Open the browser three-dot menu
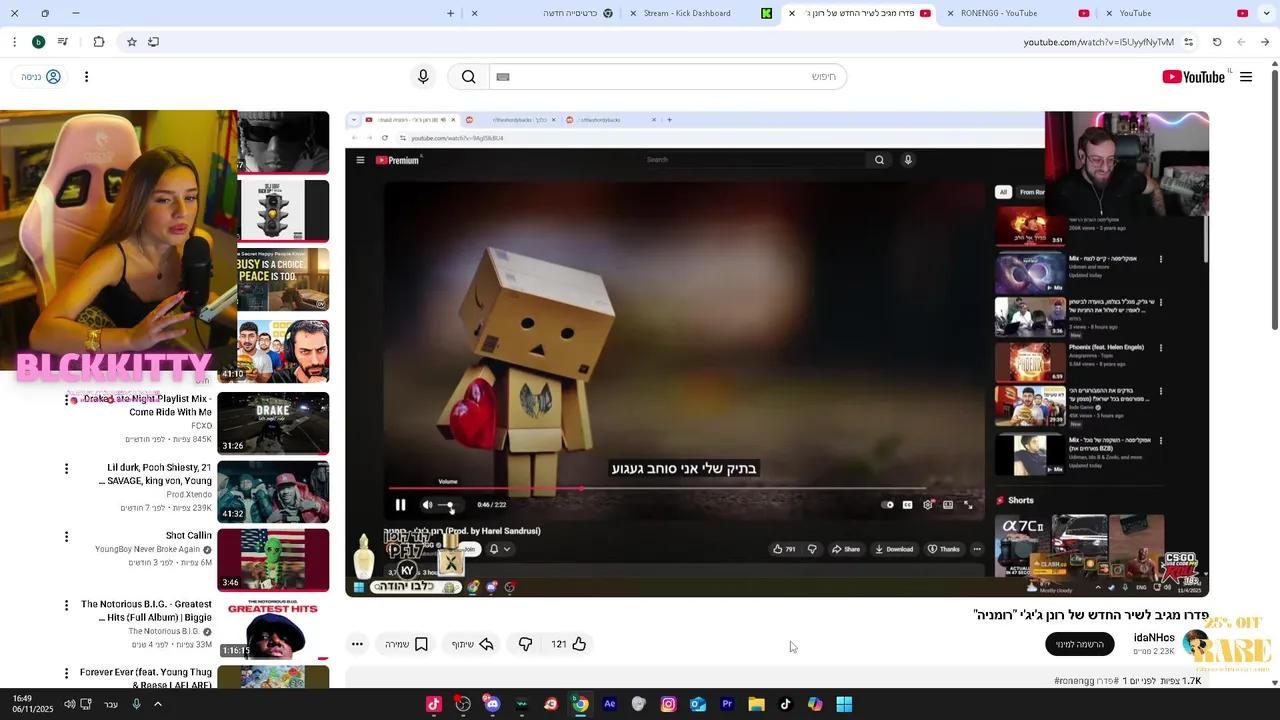 [14, 42]
